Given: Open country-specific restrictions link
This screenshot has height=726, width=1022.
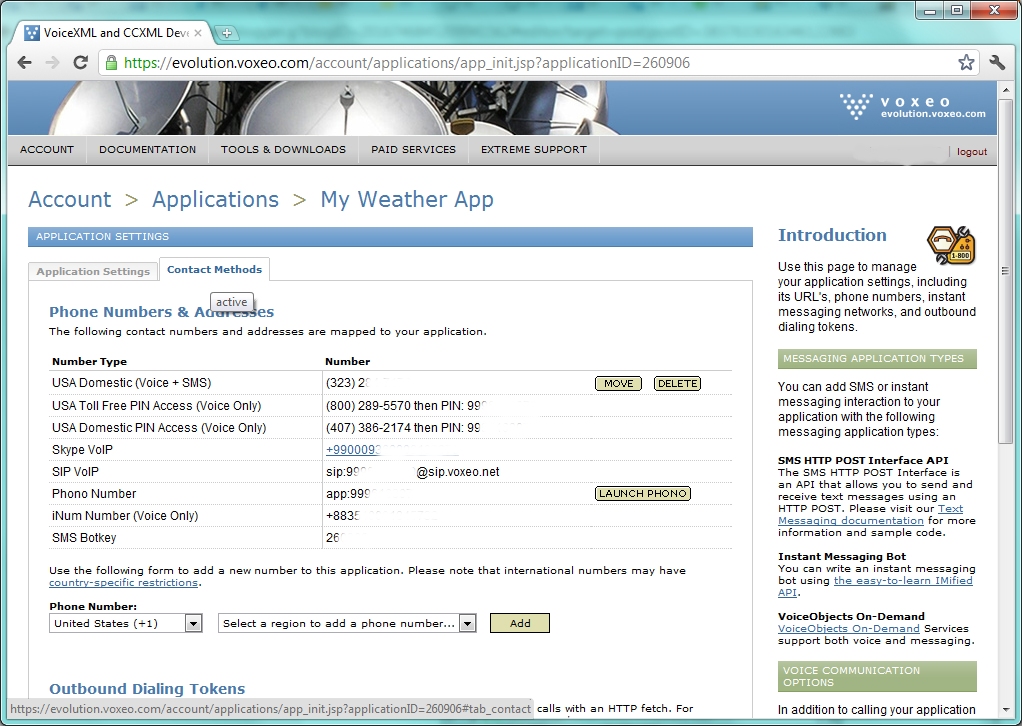Looking at the screenshot, I should pos(123,583).
